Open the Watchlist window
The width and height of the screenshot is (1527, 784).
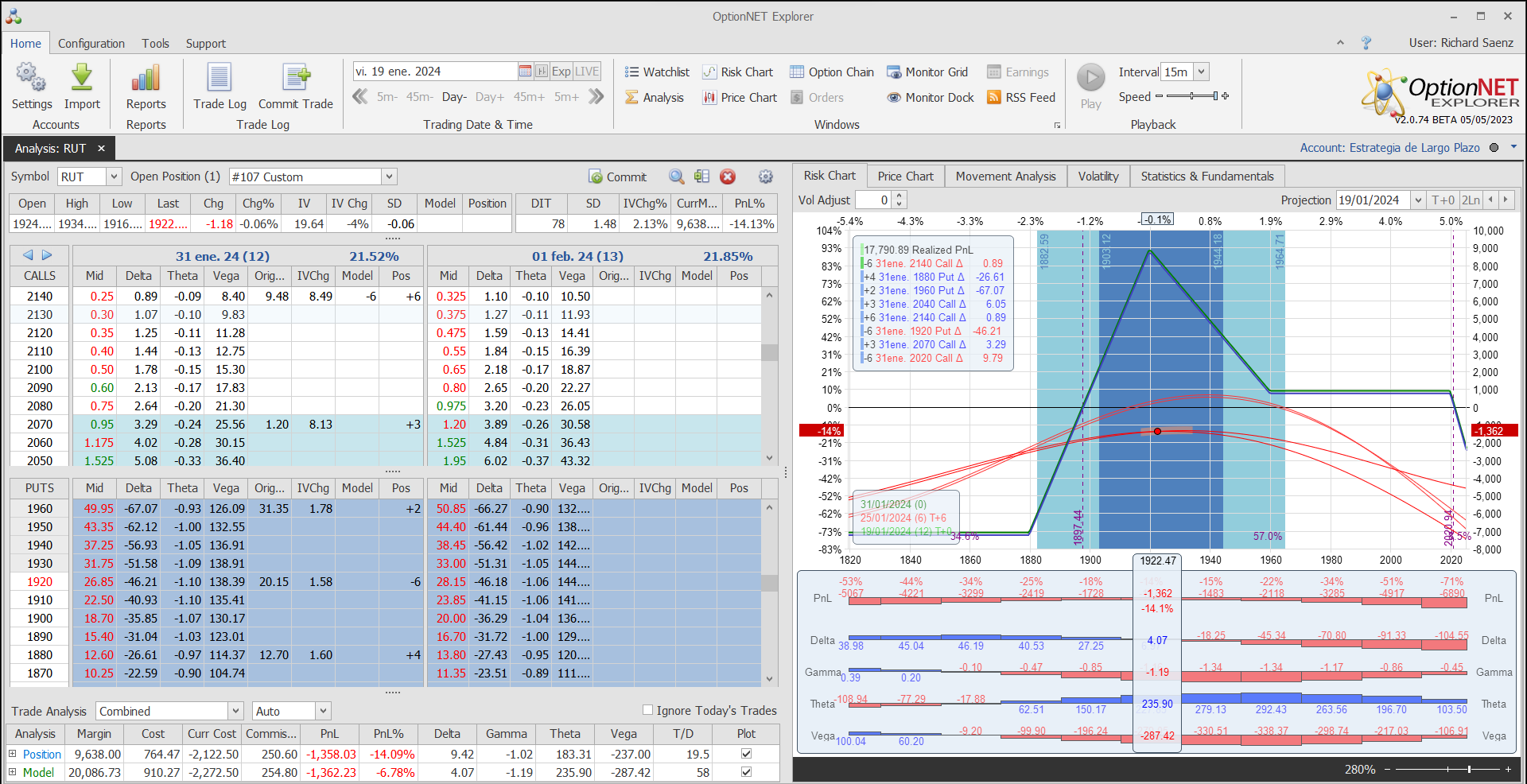pyautogui.click(x=657, y=72)
